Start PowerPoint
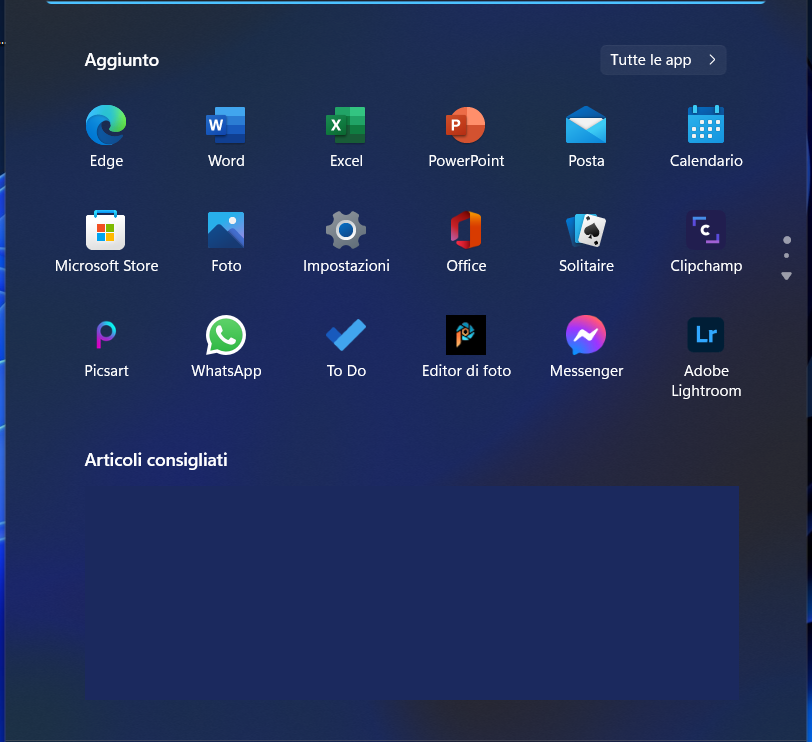This screenshot has width=812, height=742. coord(466,137)
